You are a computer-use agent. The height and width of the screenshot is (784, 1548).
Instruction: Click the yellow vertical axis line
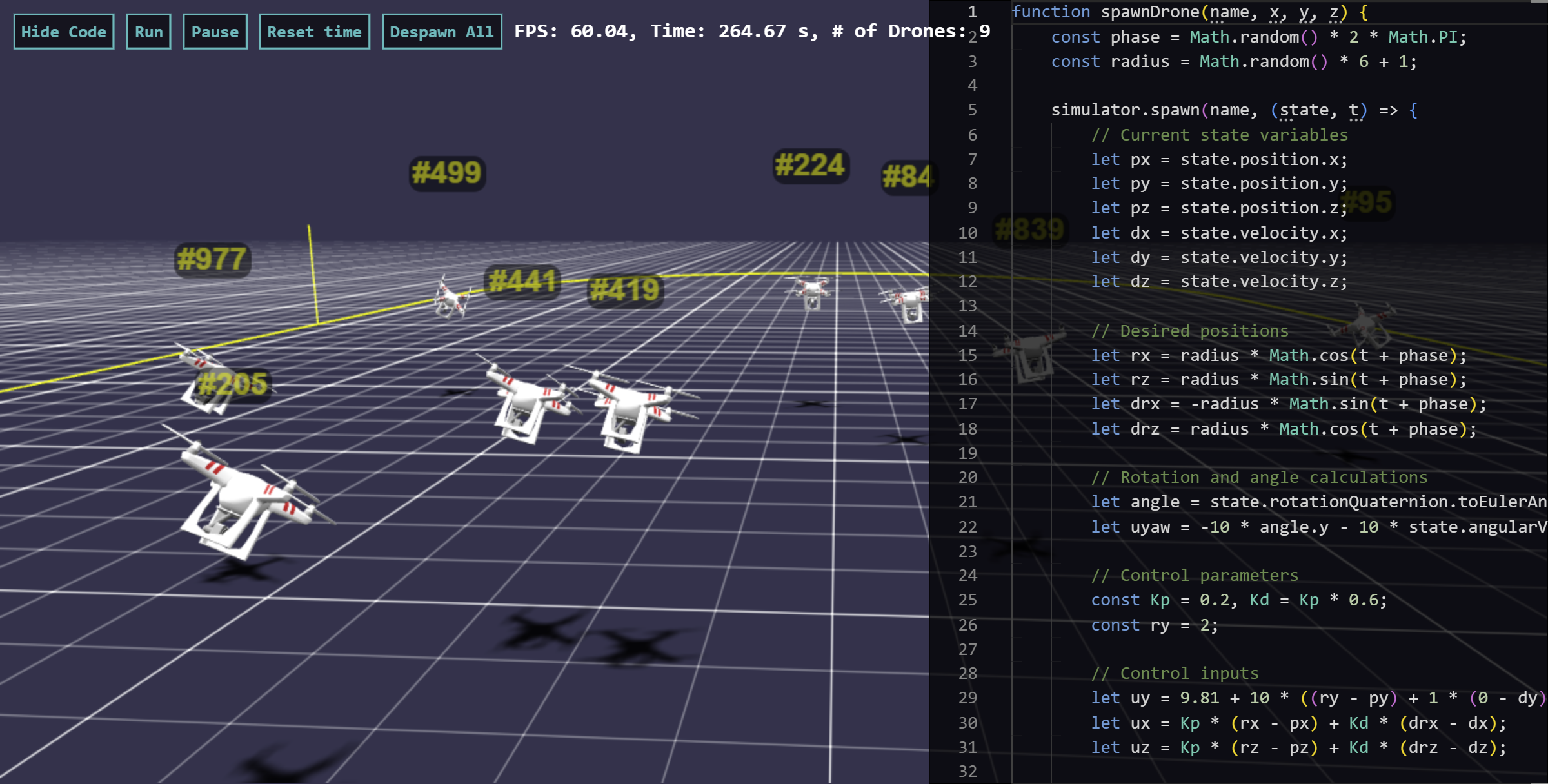point(313,274)
